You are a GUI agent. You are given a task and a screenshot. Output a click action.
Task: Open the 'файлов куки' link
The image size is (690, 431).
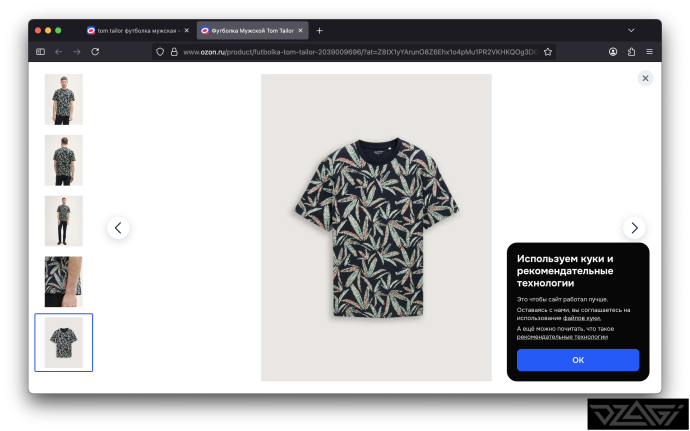pos(581,318)
